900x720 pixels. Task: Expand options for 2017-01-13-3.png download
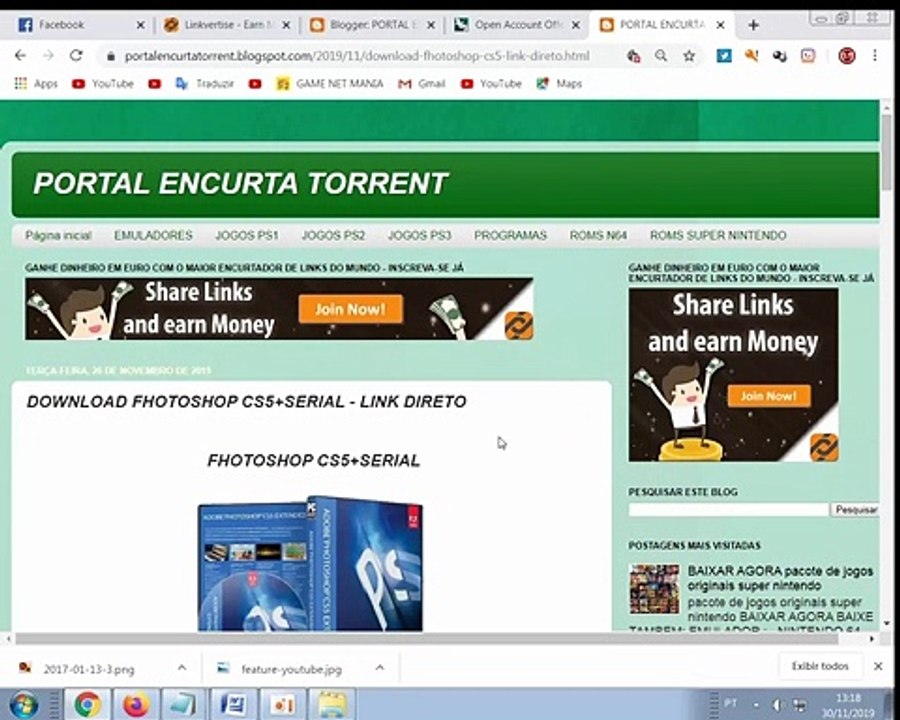point(182,667)
